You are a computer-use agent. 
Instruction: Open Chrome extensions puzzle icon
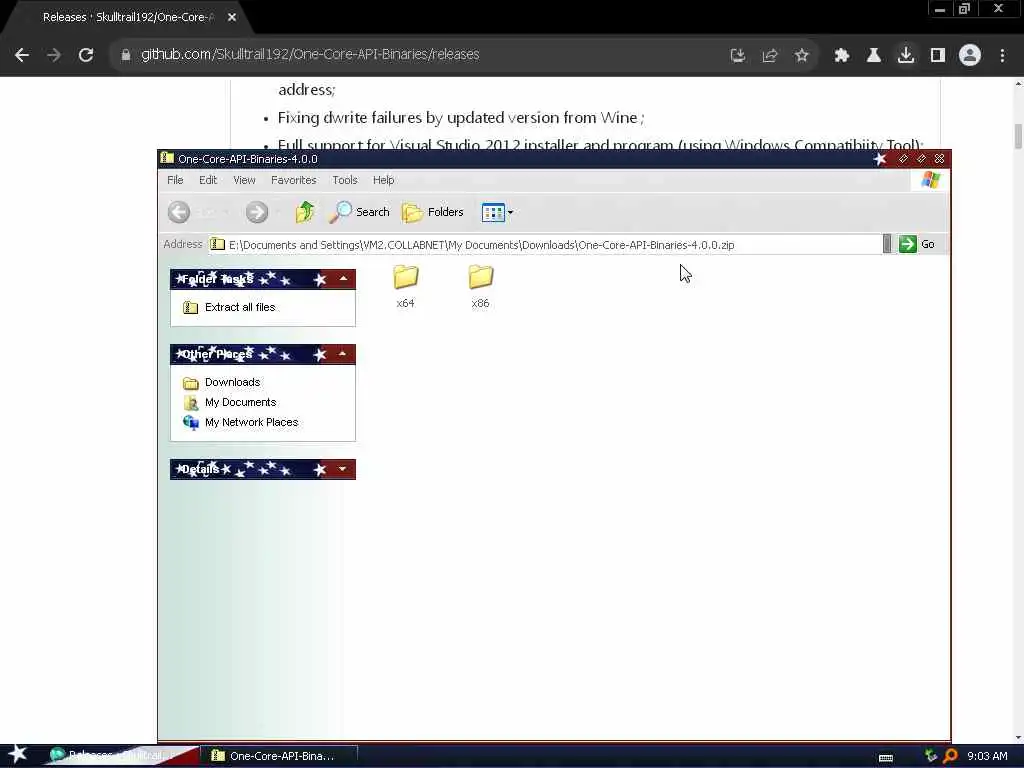pos(841,56)
